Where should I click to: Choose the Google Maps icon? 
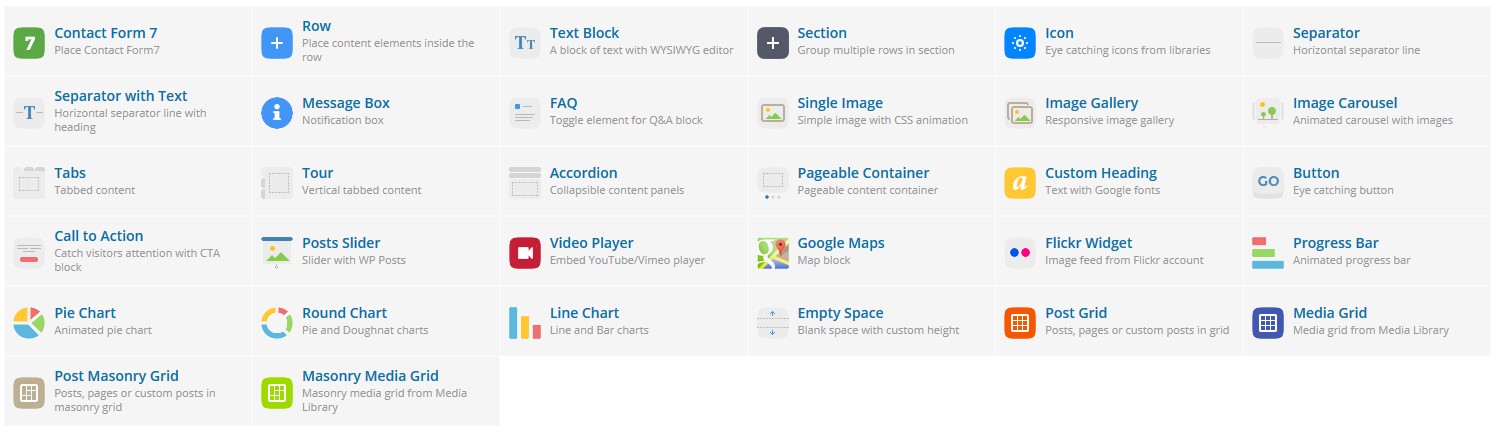pos(773,253)
